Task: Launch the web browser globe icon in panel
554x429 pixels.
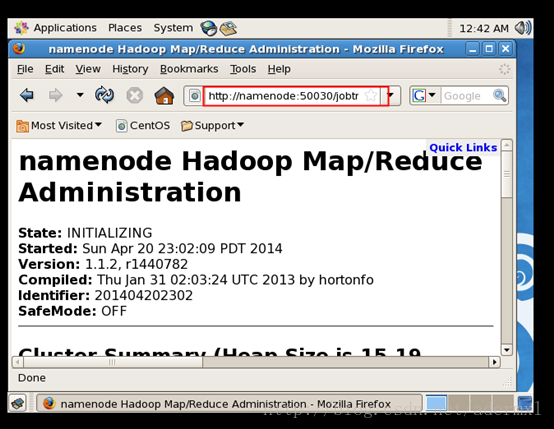Action: coord(209,28)
